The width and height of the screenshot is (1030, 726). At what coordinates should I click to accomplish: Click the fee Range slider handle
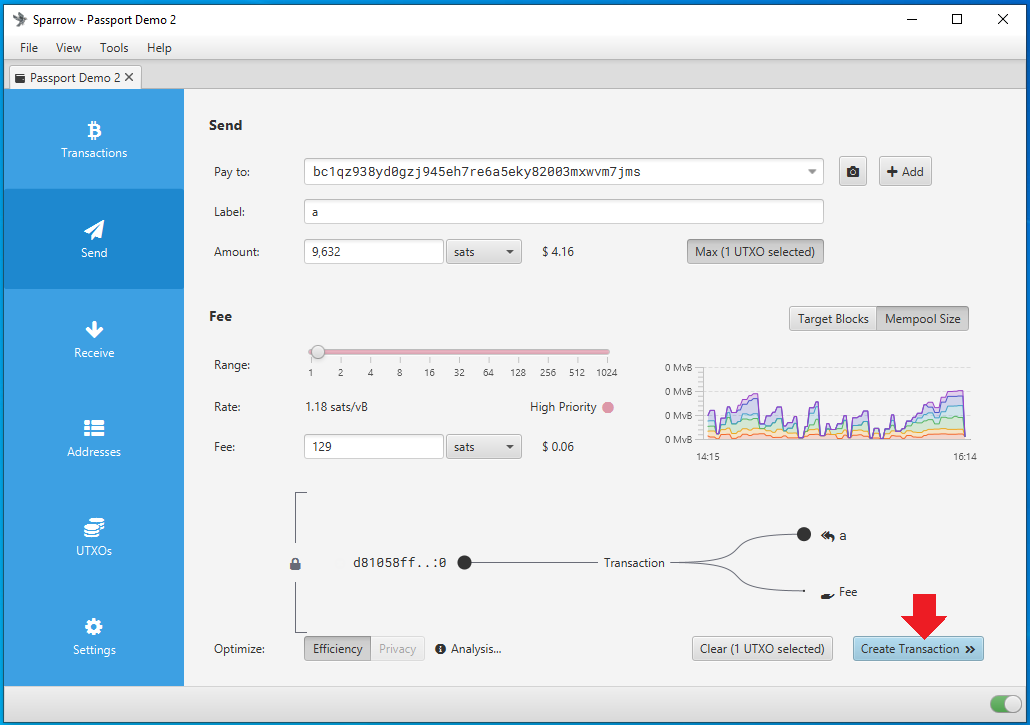coord(318,352)
